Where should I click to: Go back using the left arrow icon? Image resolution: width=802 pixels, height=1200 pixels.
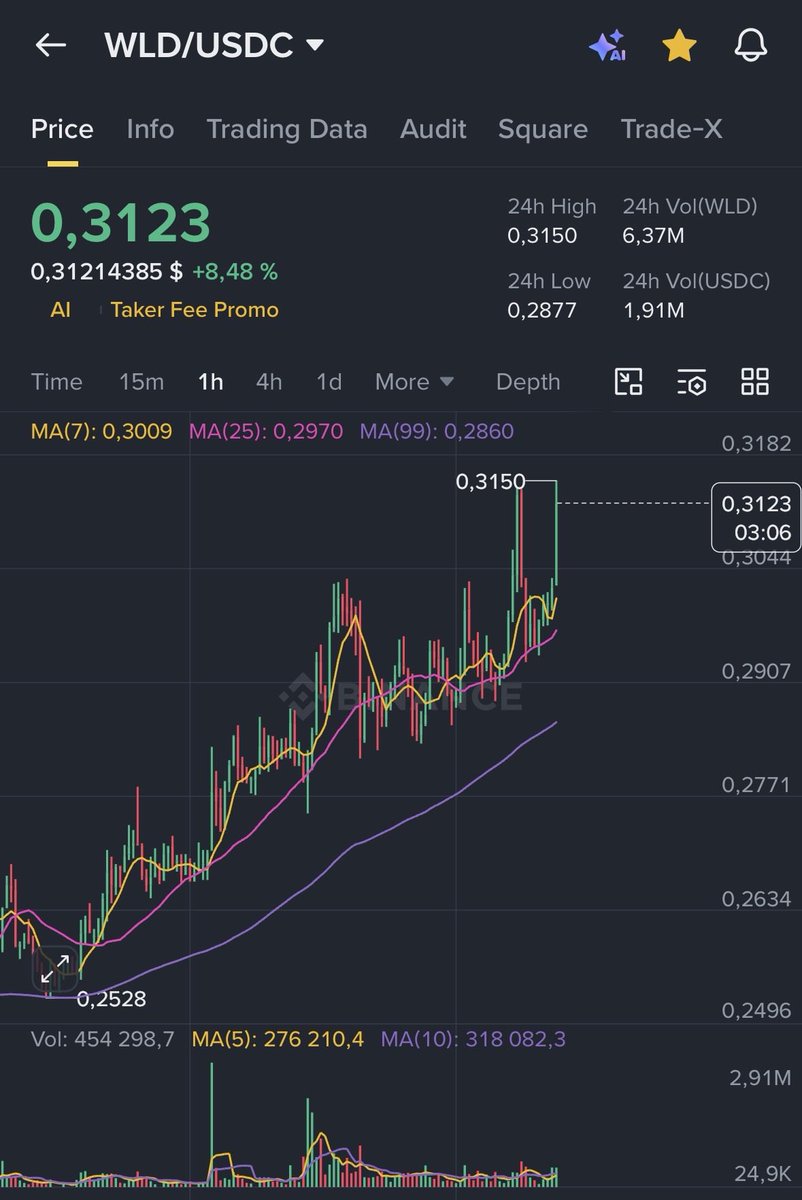pyautogui.click(x=50, y=45)
